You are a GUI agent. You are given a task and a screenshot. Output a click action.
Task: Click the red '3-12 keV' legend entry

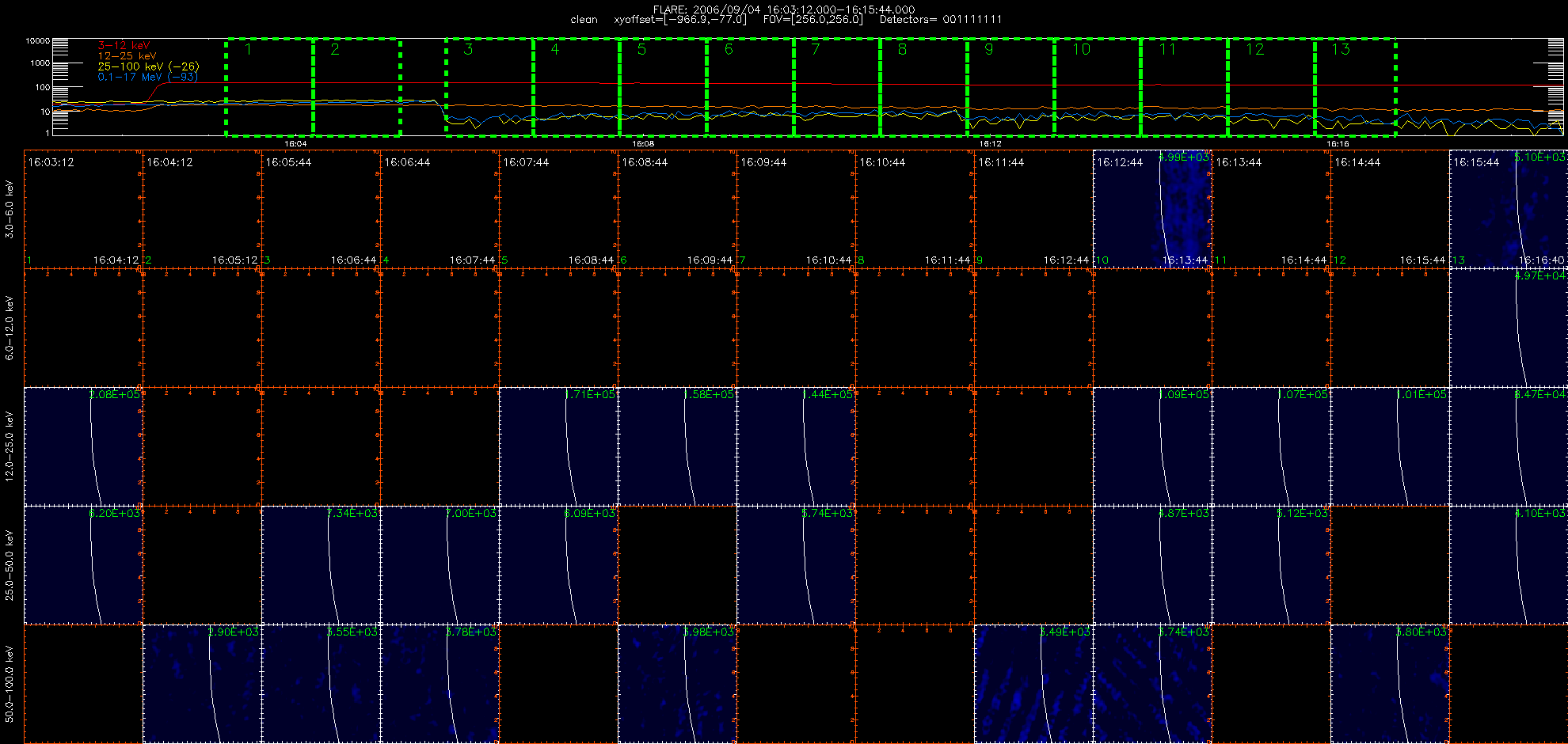coord(124,46)
